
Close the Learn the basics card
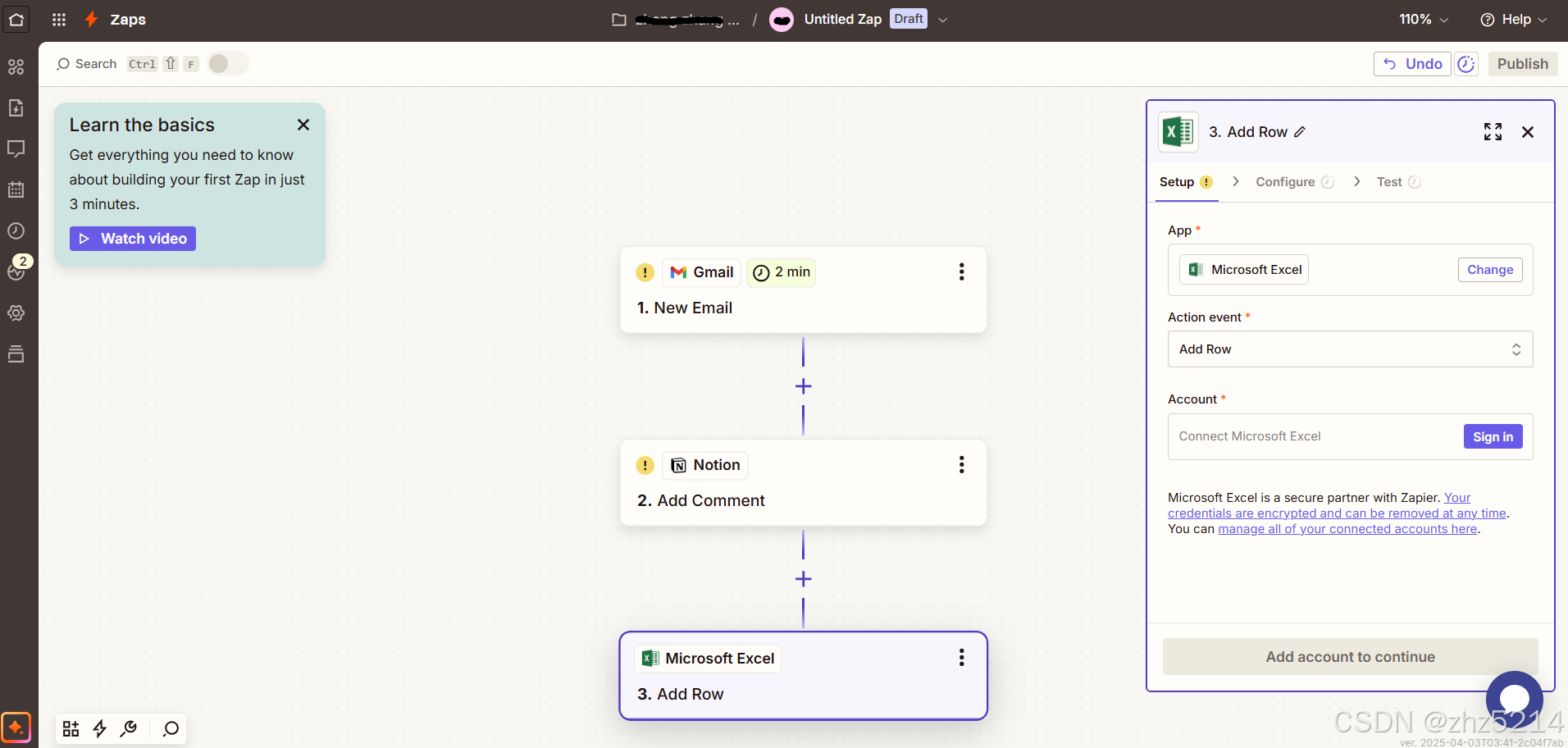point(303,125)
